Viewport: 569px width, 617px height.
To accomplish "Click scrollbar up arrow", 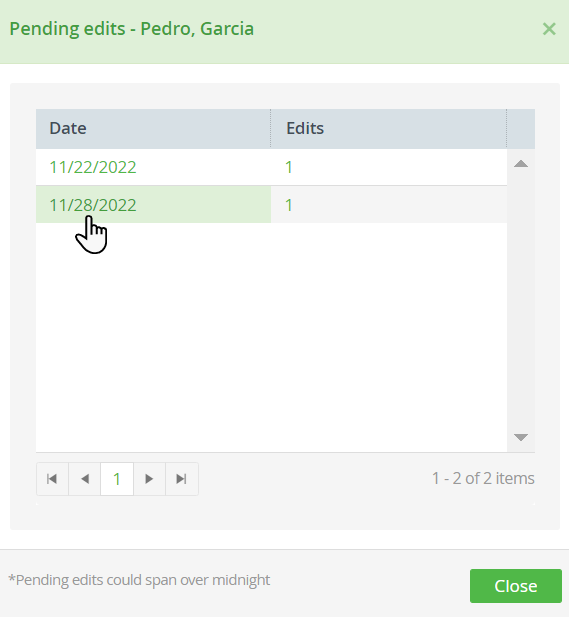I will 521,164.
